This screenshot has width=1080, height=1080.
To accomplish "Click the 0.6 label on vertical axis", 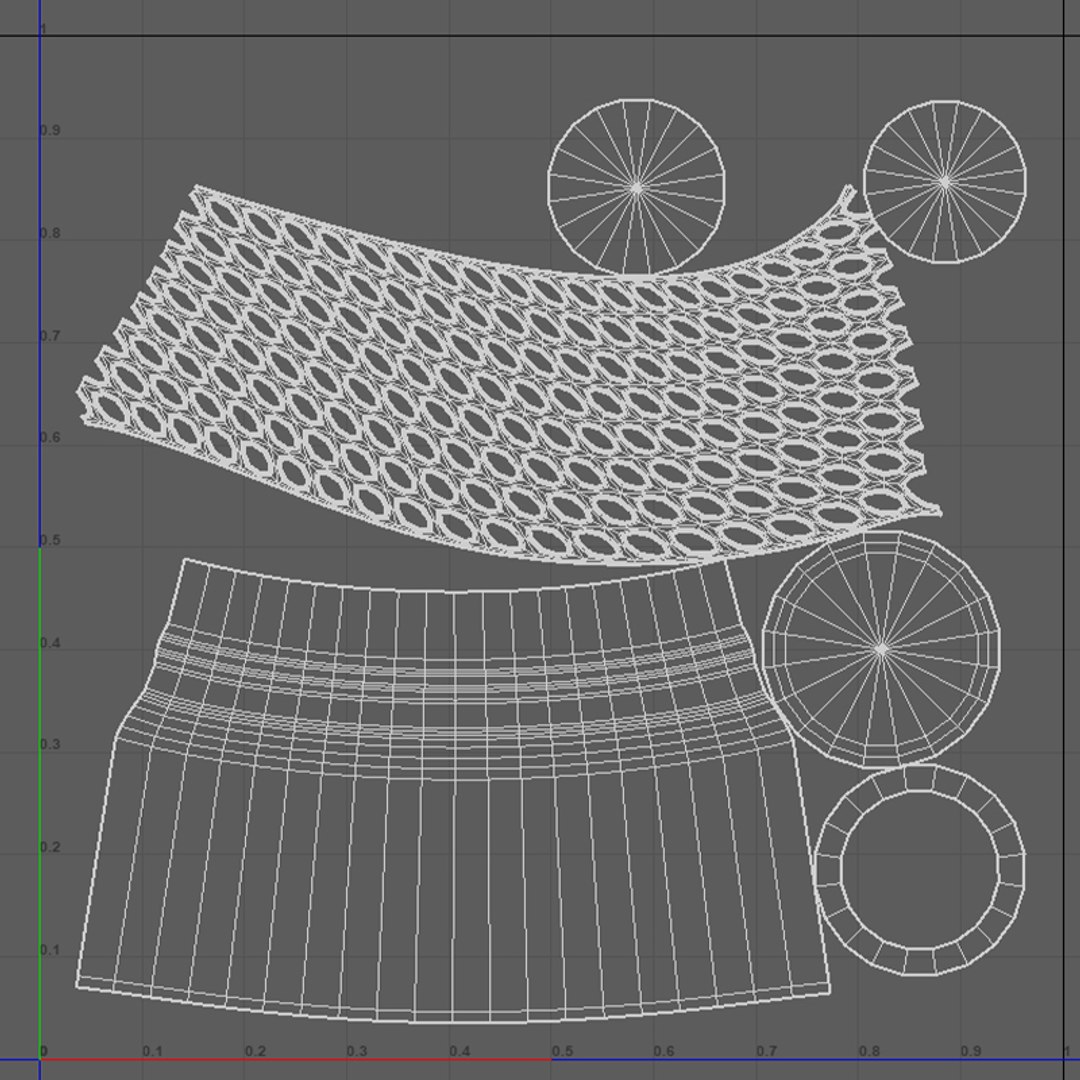I will 50,437.
